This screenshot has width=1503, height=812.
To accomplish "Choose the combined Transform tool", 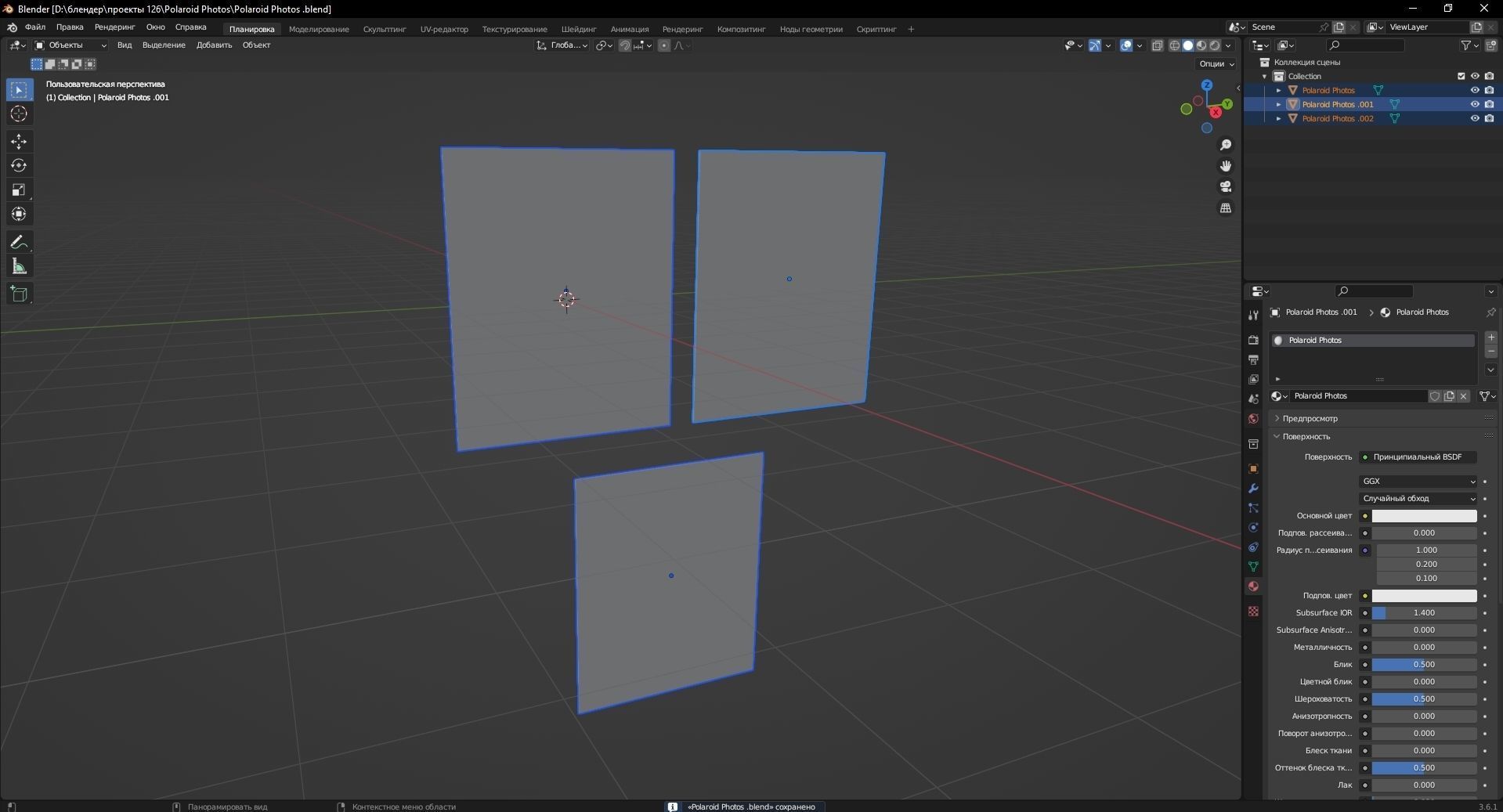I will tap(19, 214).
